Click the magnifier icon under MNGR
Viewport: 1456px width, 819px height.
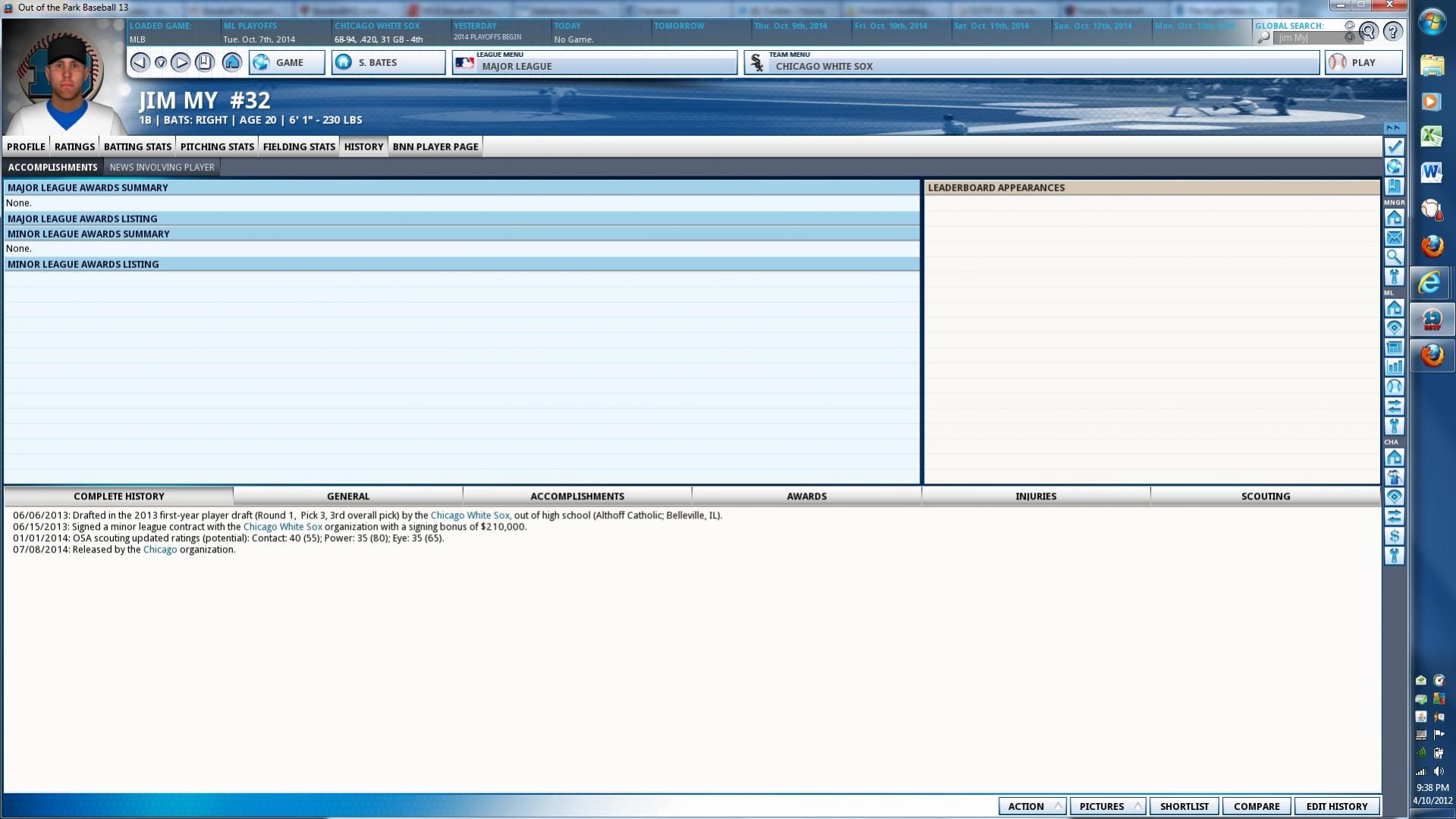1395,258
